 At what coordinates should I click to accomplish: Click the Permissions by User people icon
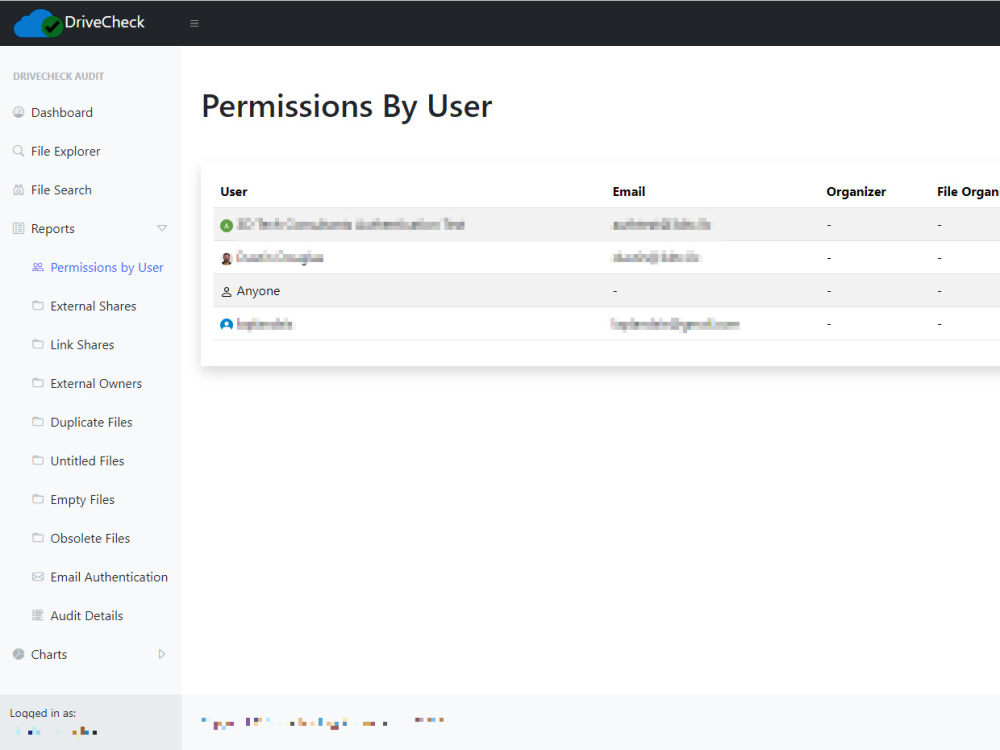[x=38, y=267]
